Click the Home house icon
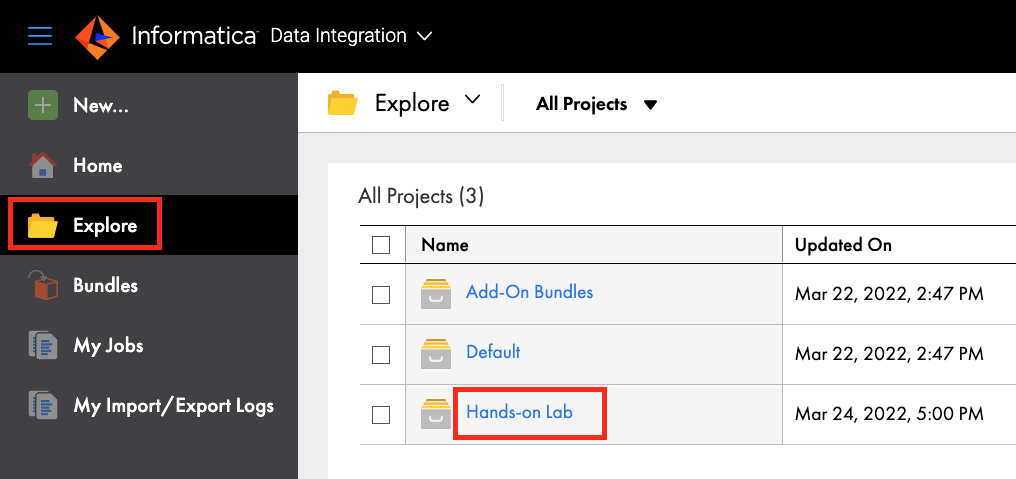Image resolution: width=1016 pixels, height=479 pixels. [43, 165]
